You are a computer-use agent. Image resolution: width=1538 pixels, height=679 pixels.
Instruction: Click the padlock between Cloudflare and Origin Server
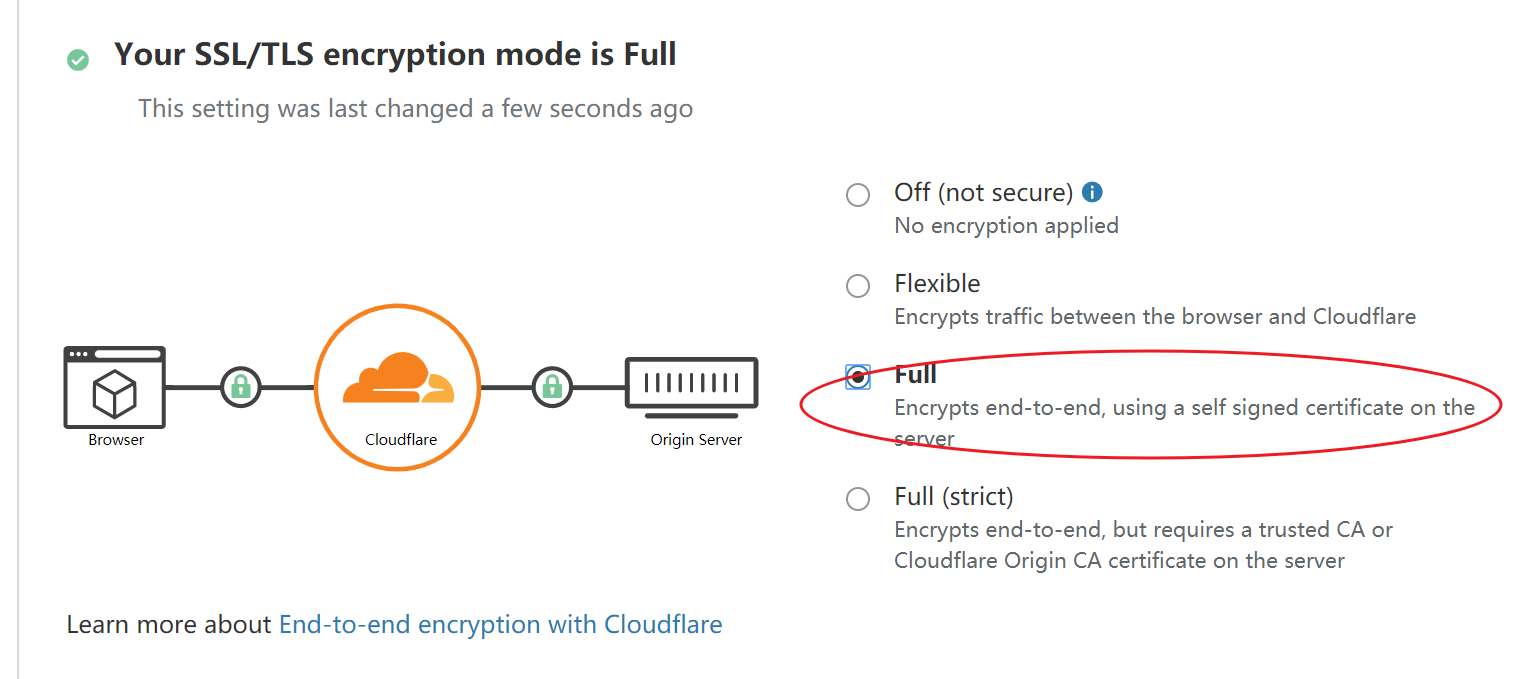[x=551, y=386]
